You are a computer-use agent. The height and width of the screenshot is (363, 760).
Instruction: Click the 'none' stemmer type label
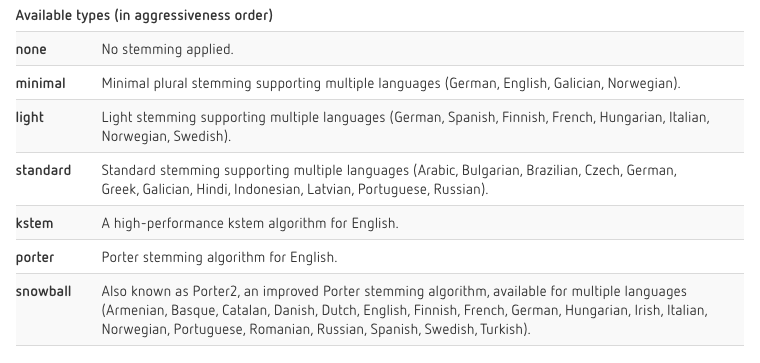point(31,49)
